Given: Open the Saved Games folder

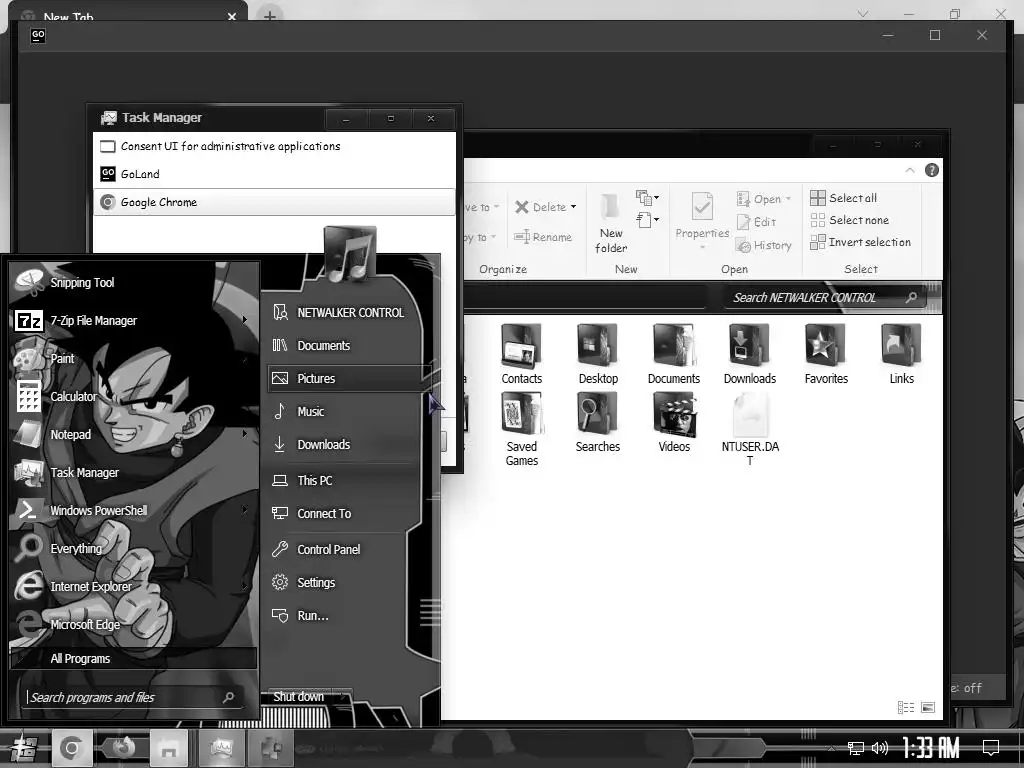Looking at the screenshot, I should 521,429.
